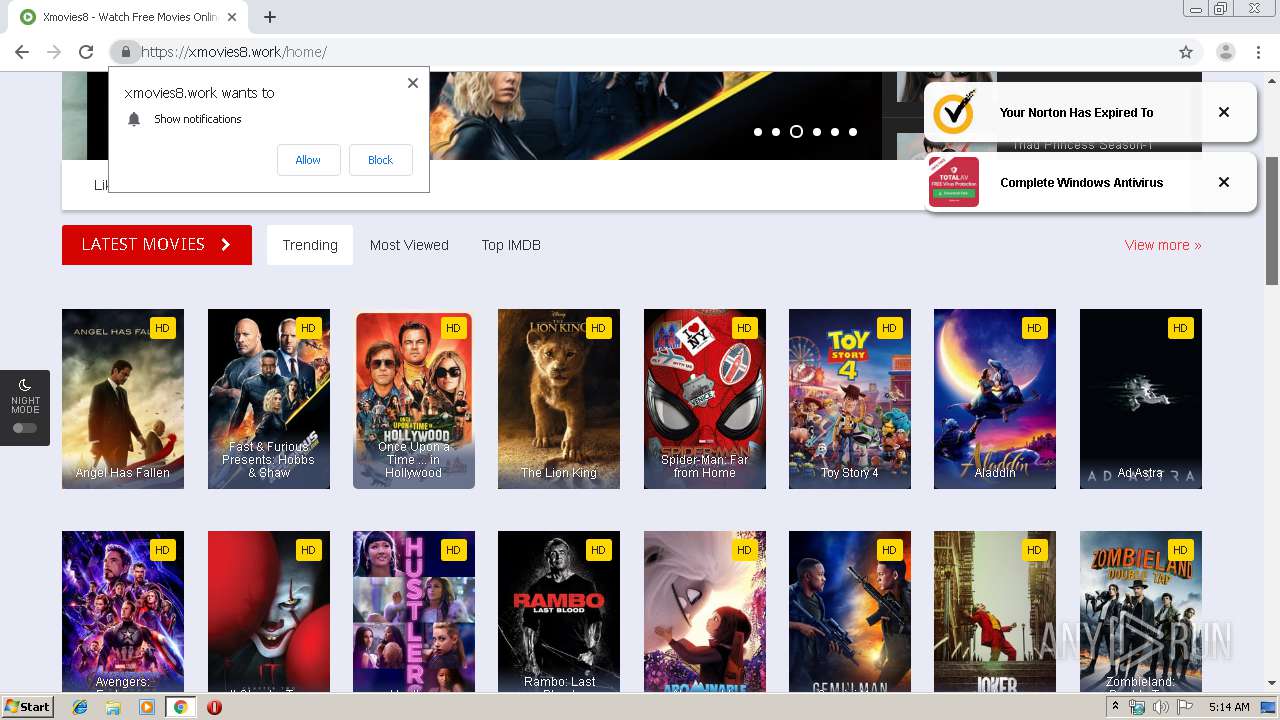
Task: Switch to the Trending tab
Action: point(310,245)
